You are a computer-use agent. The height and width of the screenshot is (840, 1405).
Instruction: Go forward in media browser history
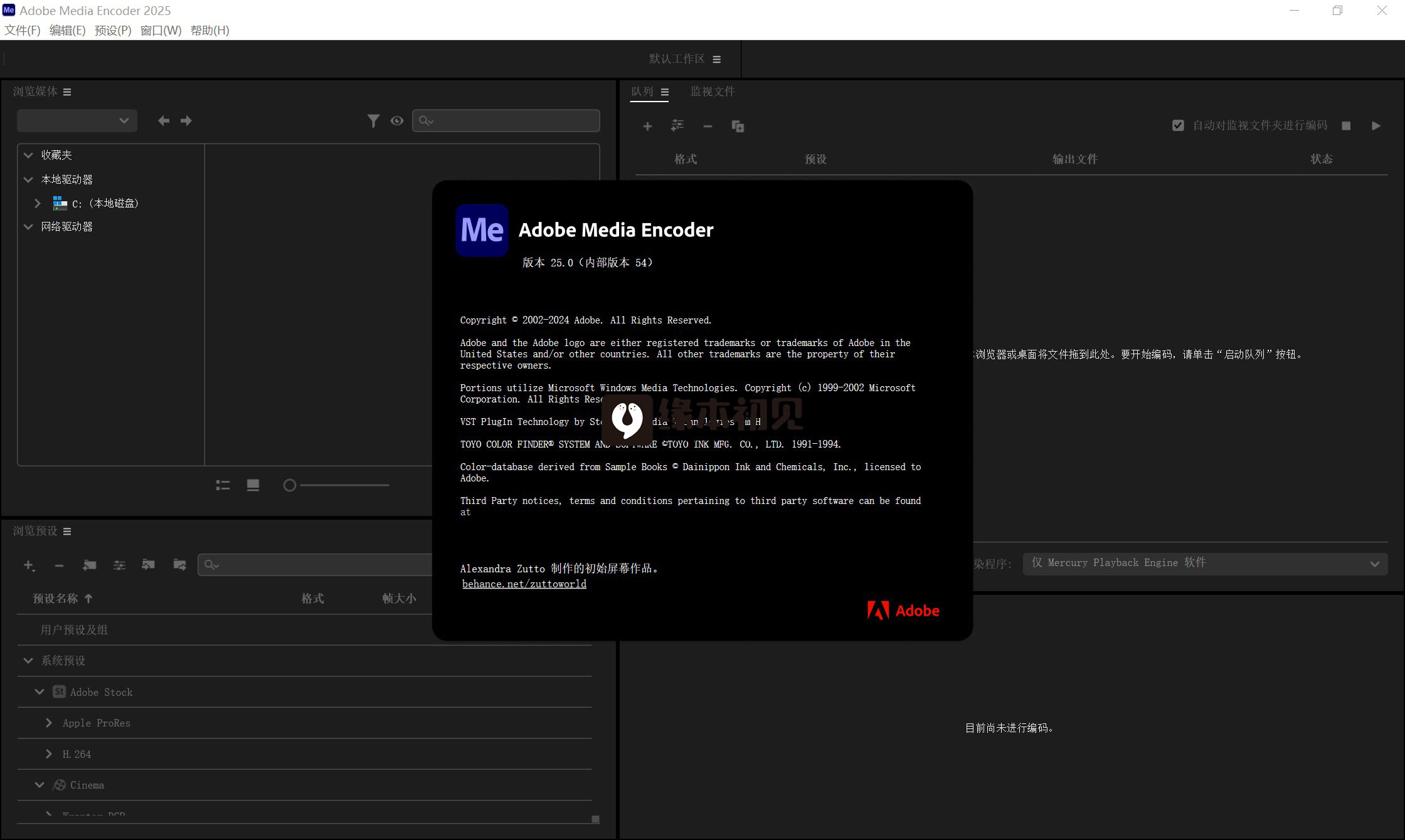pyautogui.click(x=186, y=120)
